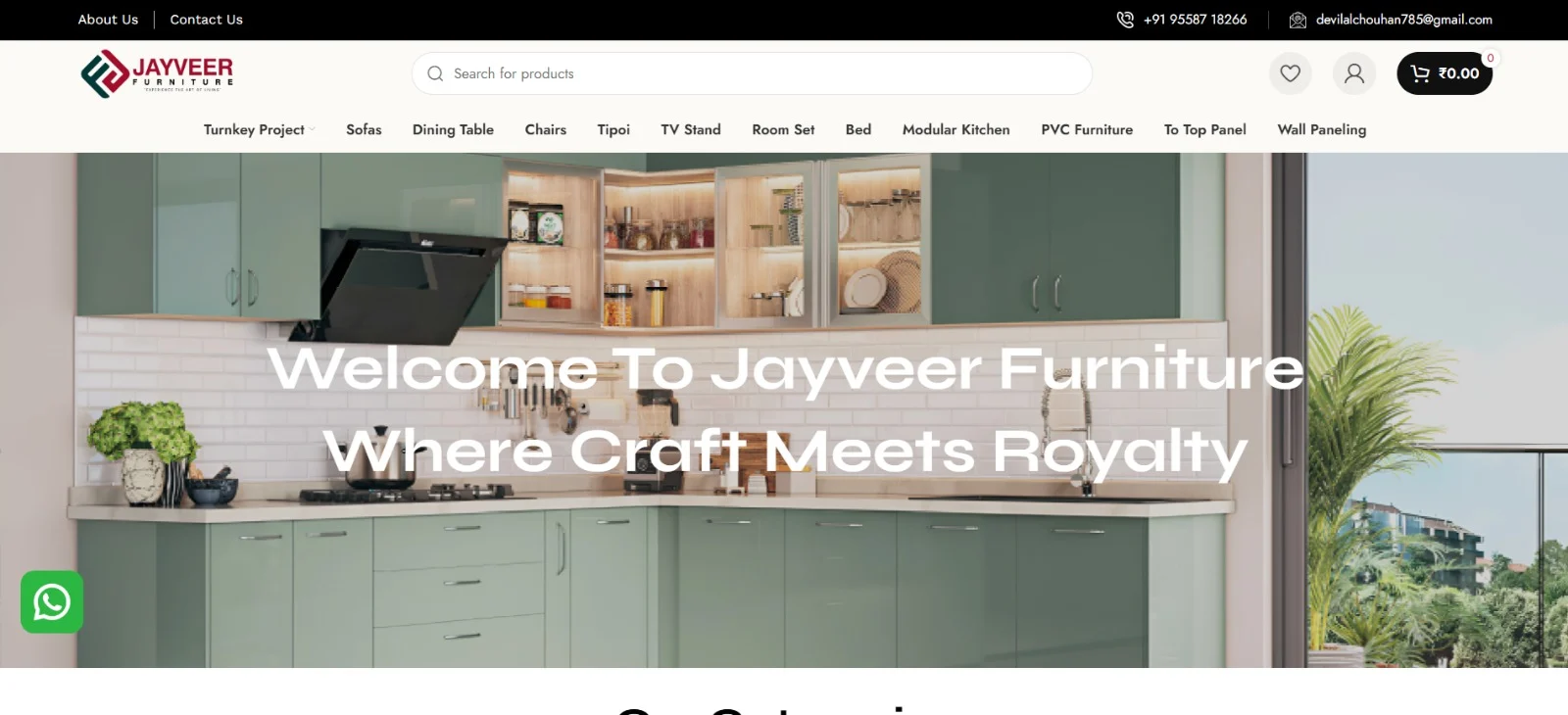Go to the Contact Us page
The image size is (1568, 715).
click(206, 20)
